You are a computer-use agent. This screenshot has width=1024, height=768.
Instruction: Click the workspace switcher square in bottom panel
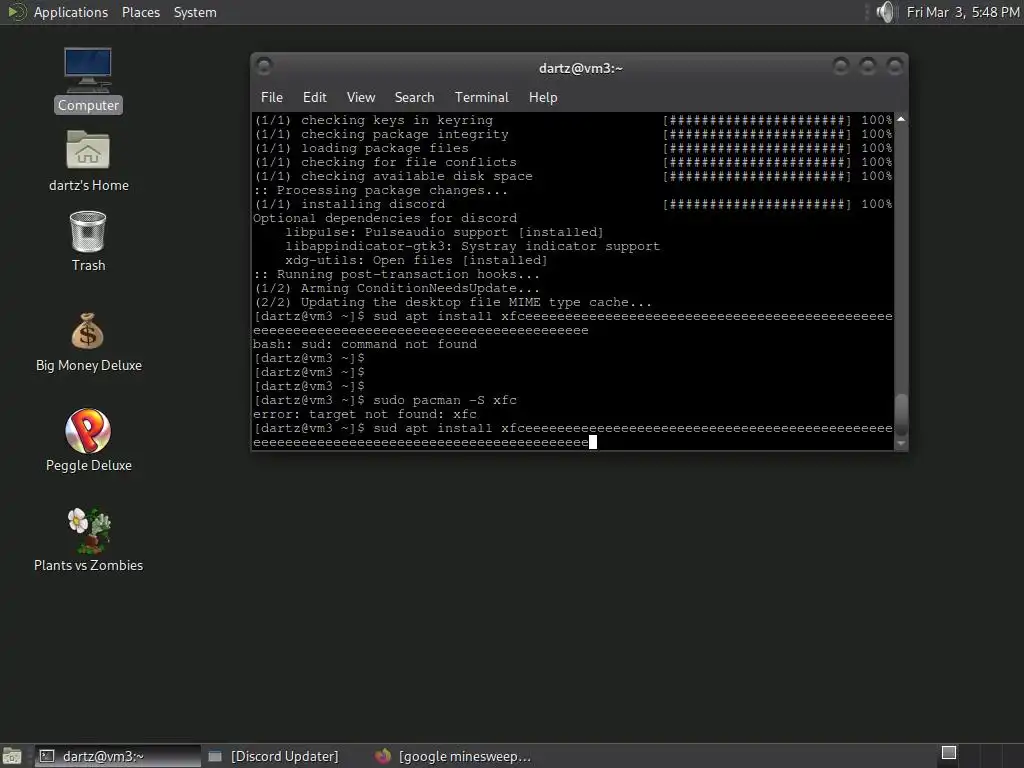tap(949, 753)
